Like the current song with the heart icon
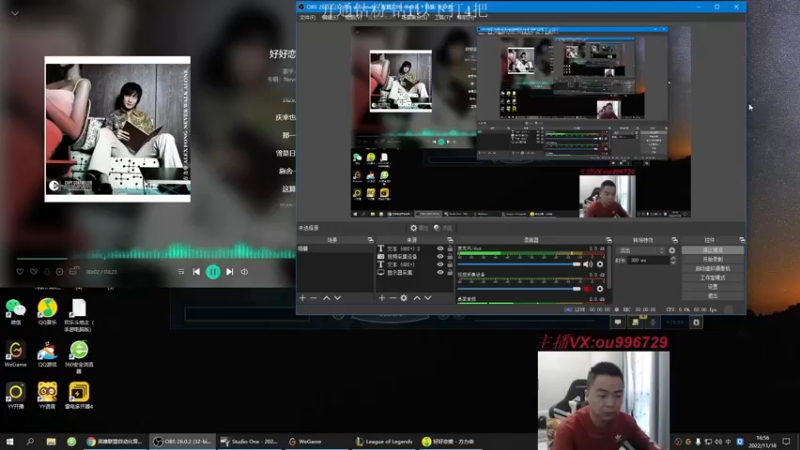800x450 pixels. (x=20, y=272)
